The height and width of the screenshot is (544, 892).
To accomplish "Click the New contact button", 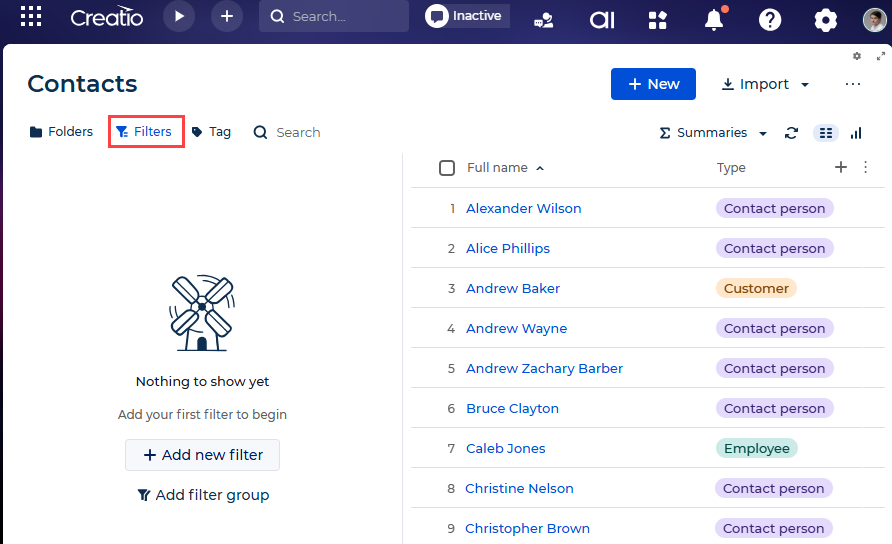I will tap(653, 84).
